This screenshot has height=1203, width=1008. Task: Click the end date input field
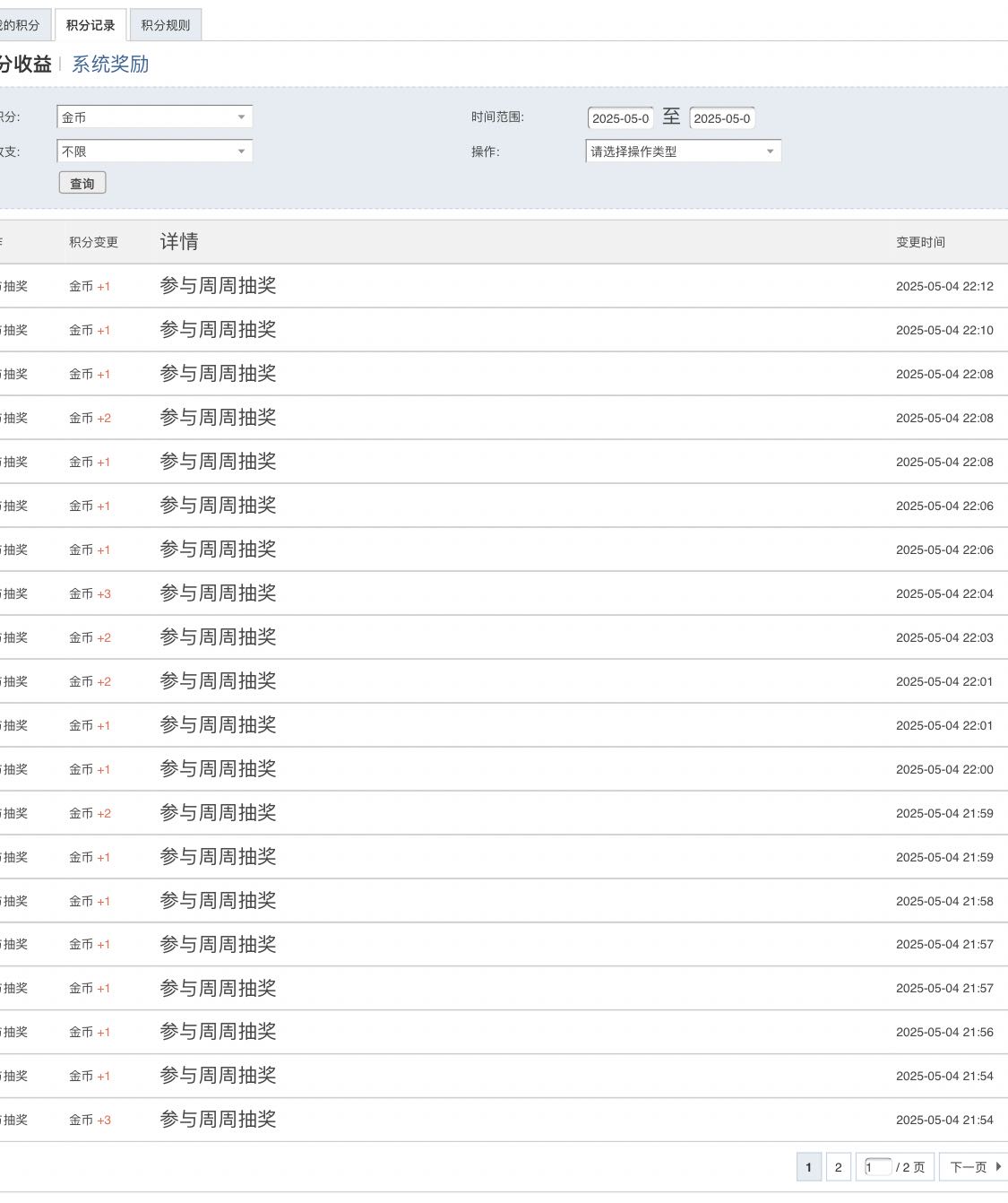click(721, 118)
